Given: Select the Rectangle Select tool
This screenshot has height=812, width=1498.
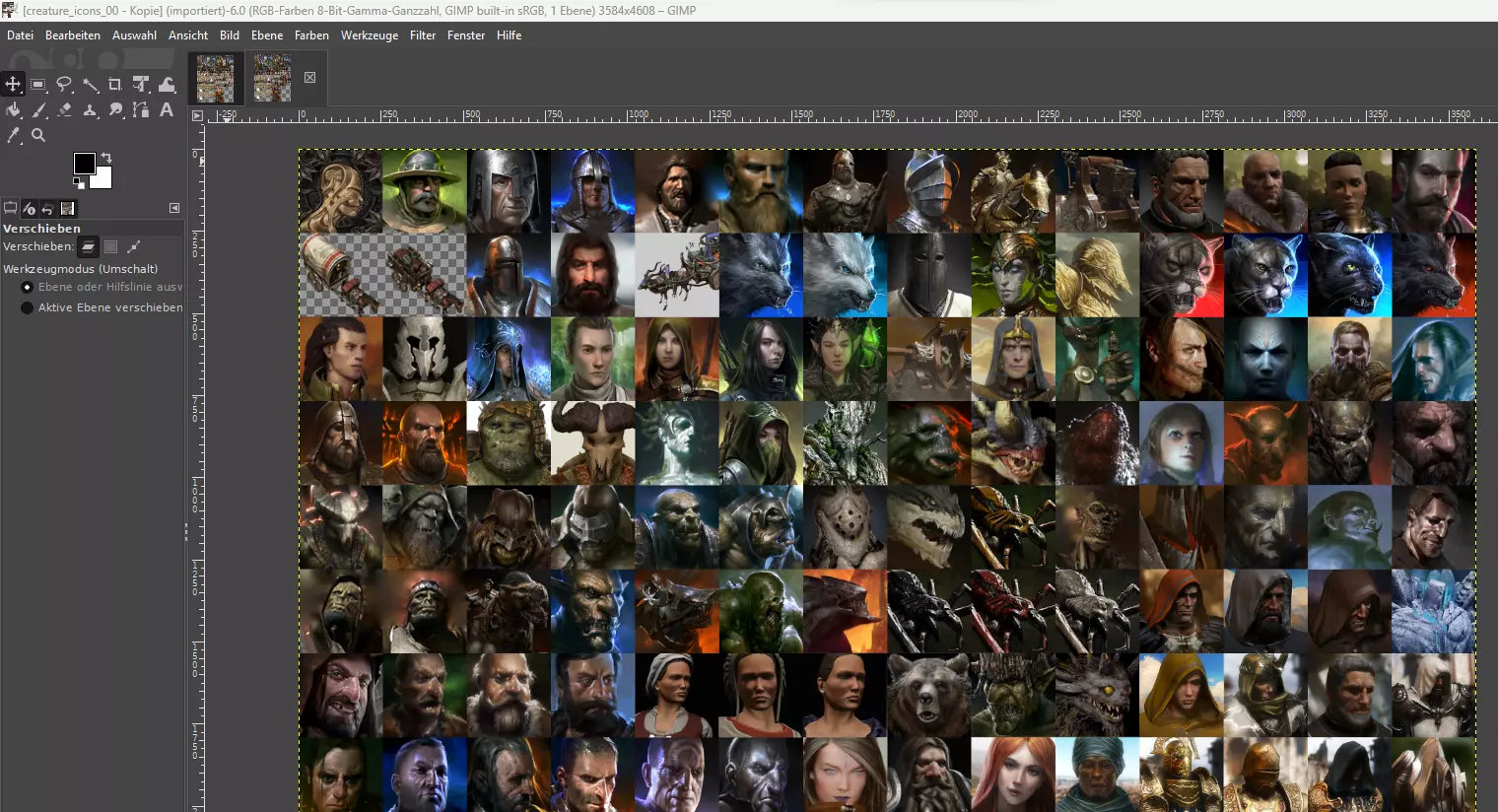Looking at the screenshot, I should click(x=38, y=85).
